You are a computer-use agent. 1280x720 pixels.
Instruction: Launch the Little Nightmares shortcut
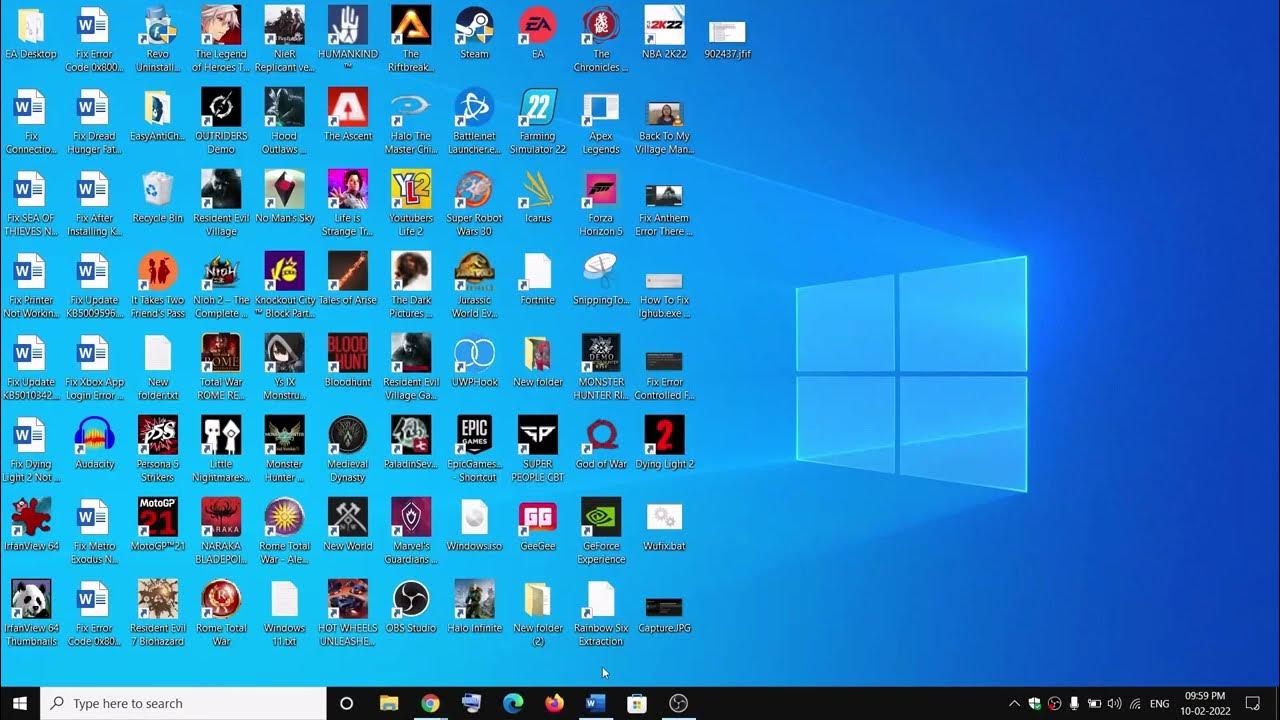[x=221, y=449]
